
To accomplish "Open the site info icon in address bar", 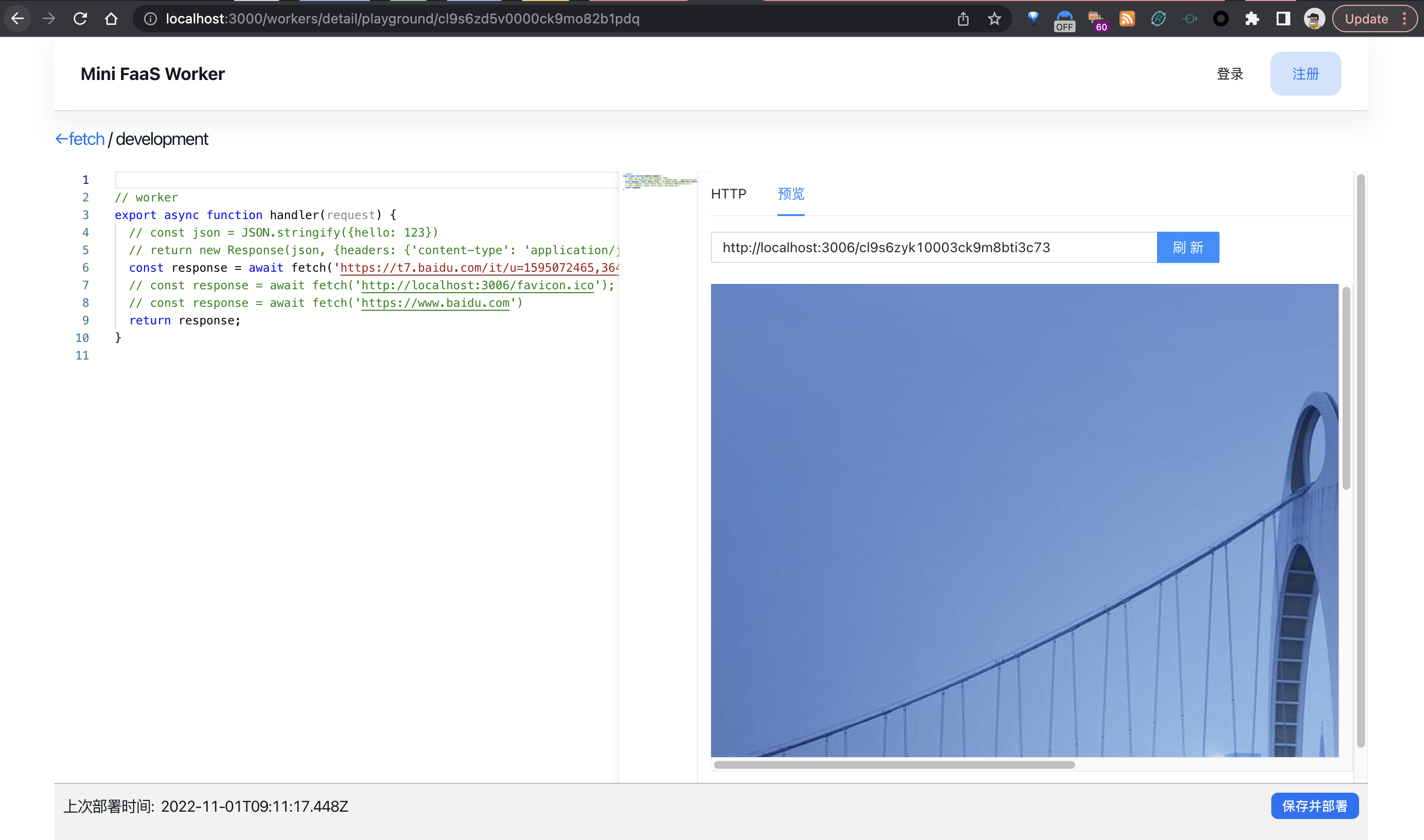I will tap(150, 19).
